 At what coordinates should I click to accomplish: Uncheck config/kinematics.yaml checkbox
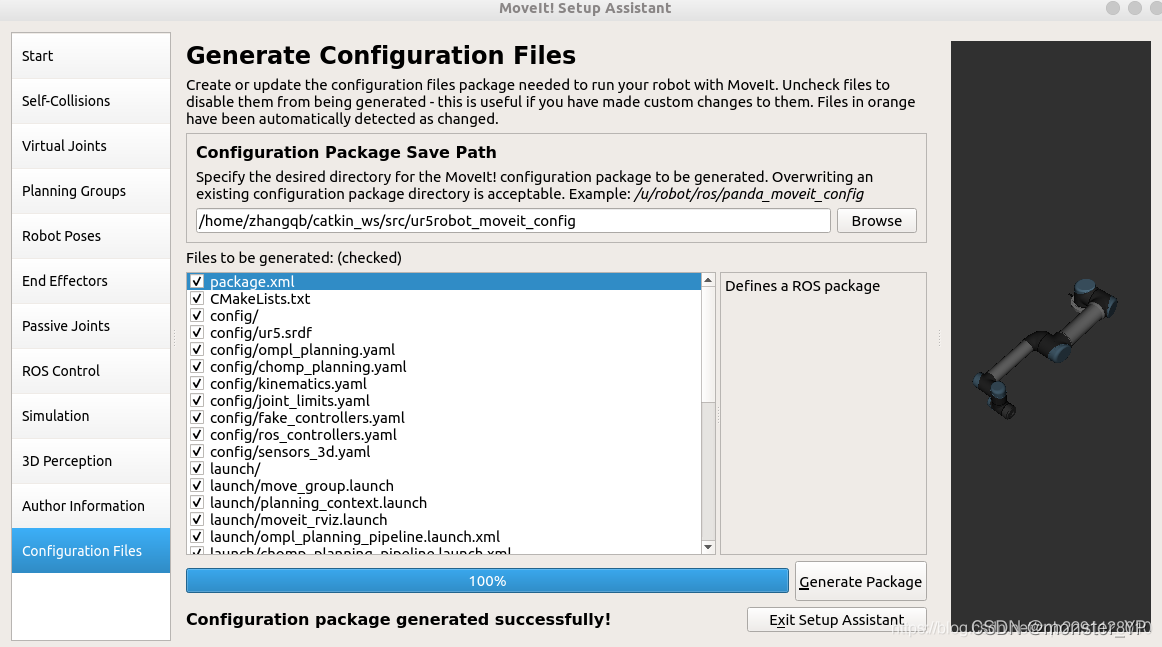(197, 384)
